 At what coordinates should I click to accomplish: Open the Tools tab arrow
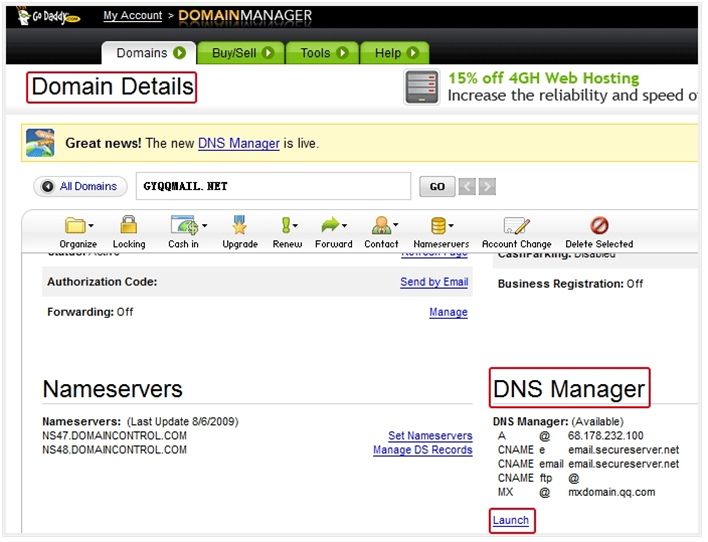(x=342, y=53)
